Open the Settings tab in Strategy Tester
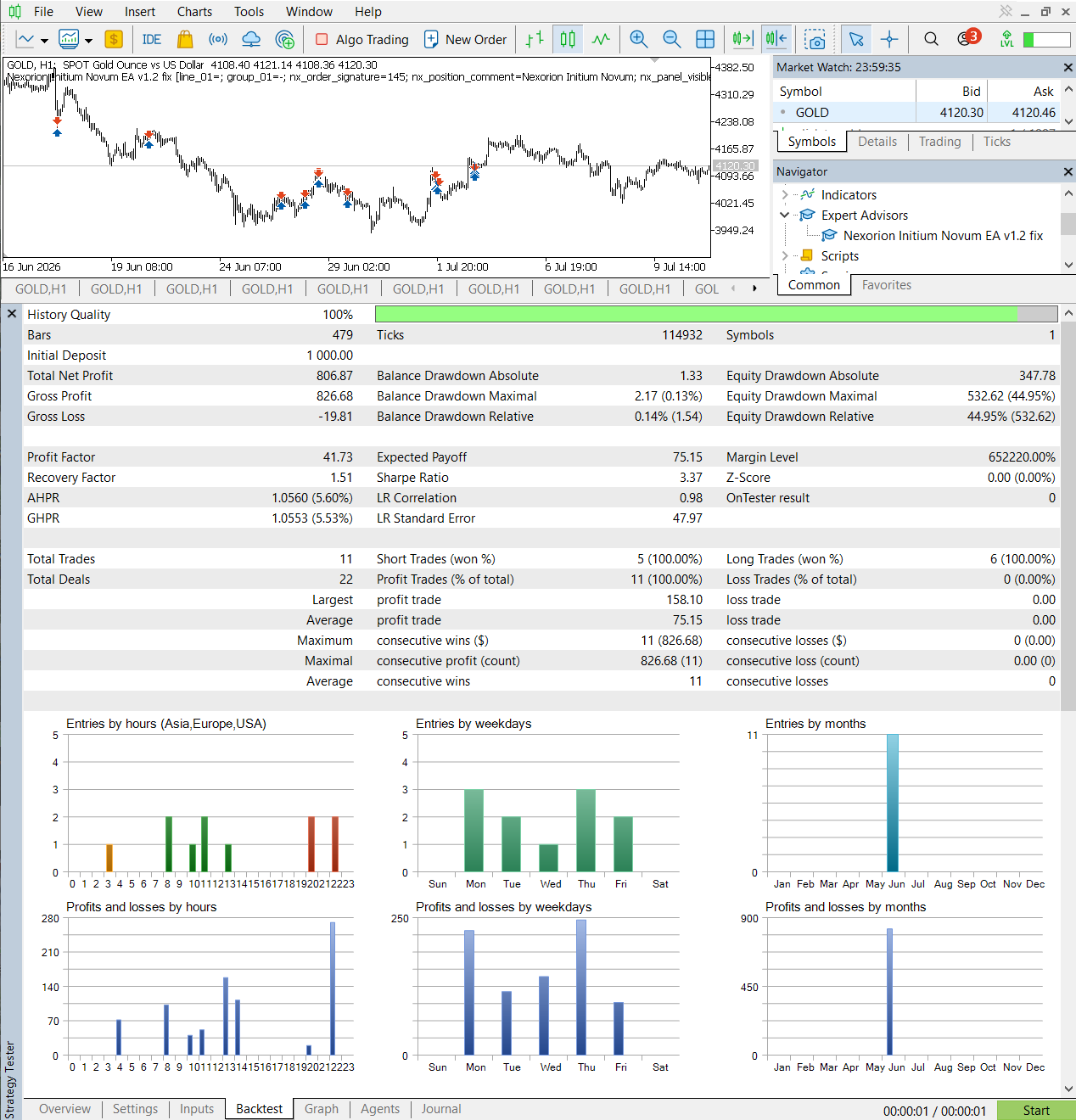Viewport: 1076px width, 1120px height. pyautogui.click(x=135, y=1109)
